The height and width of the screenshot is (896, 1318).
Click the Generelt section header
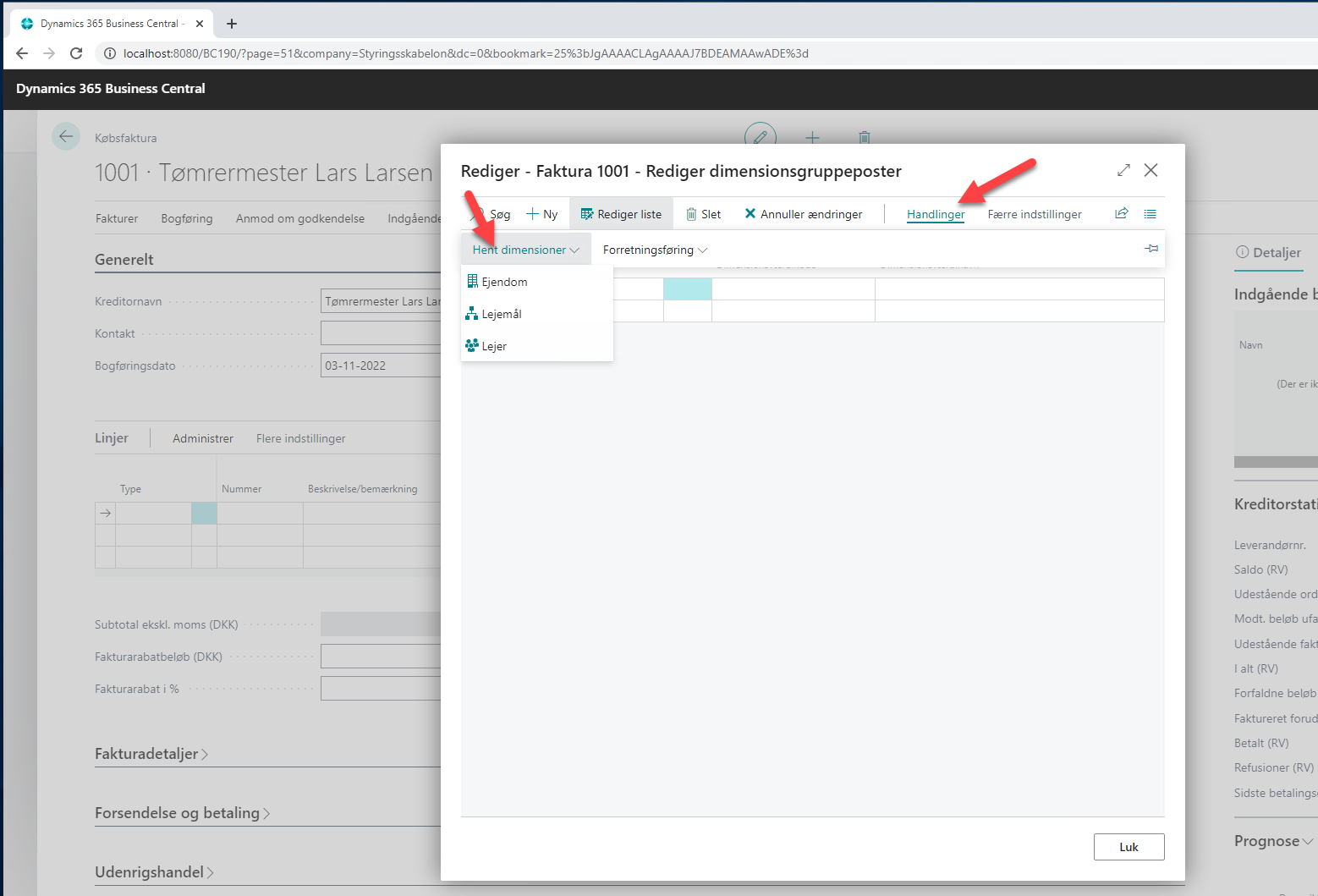coord(124,260)
